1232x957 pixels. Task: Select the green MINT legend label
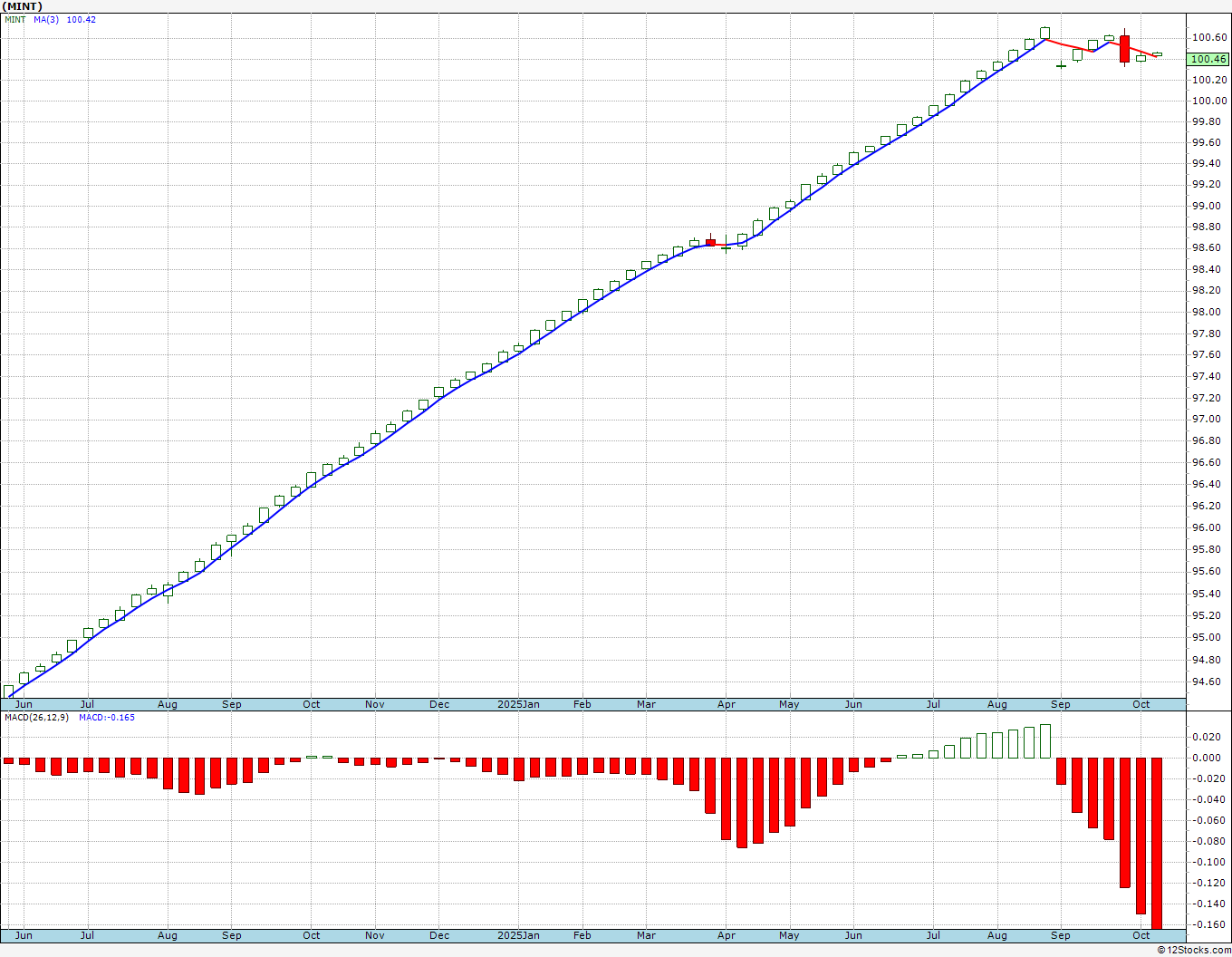pos(15,19)
